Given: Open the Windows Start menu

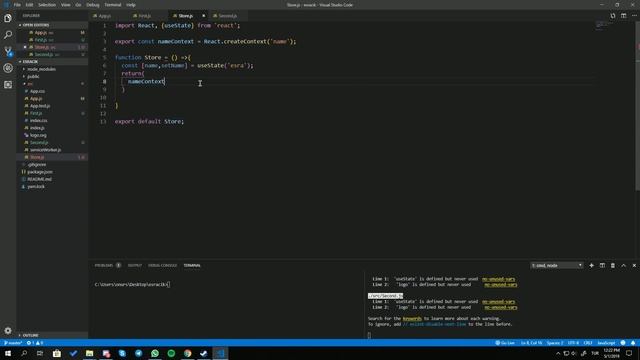Looking at the screenshot, I should (8, 353).
